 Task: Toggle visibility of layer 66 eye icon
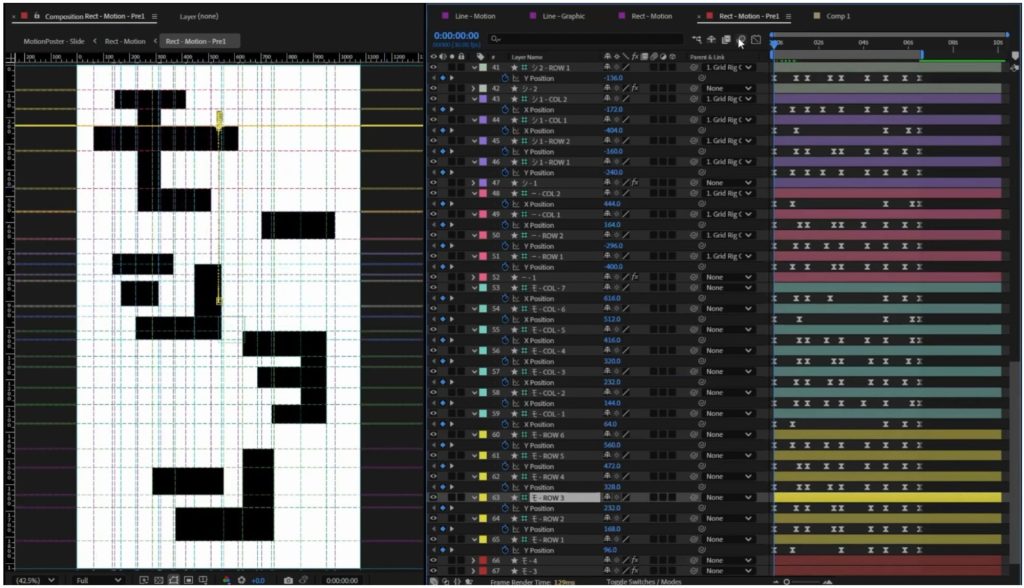pos(433,560)
